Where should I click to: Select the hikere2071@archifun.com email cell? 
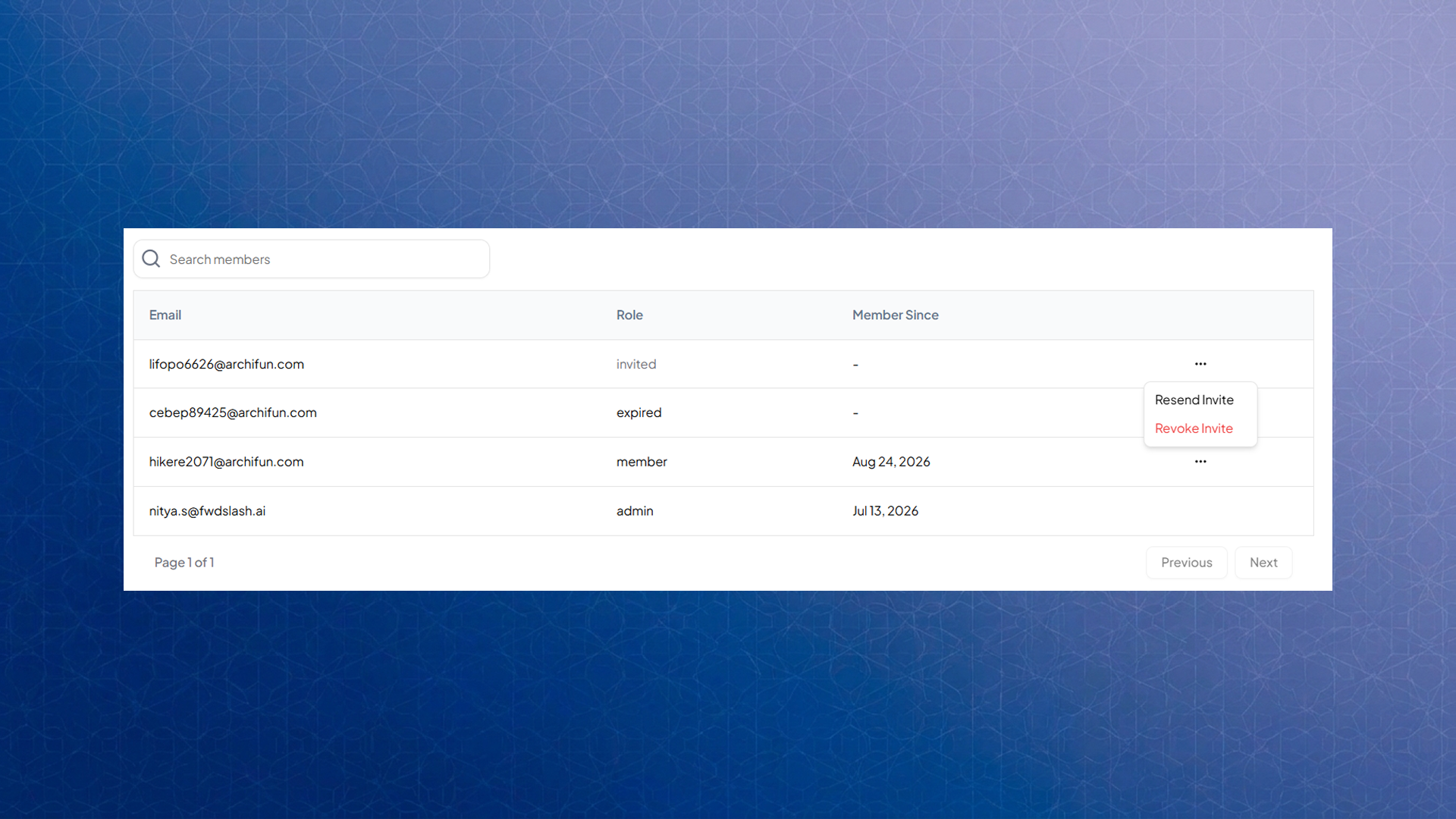tap(226, 462)
